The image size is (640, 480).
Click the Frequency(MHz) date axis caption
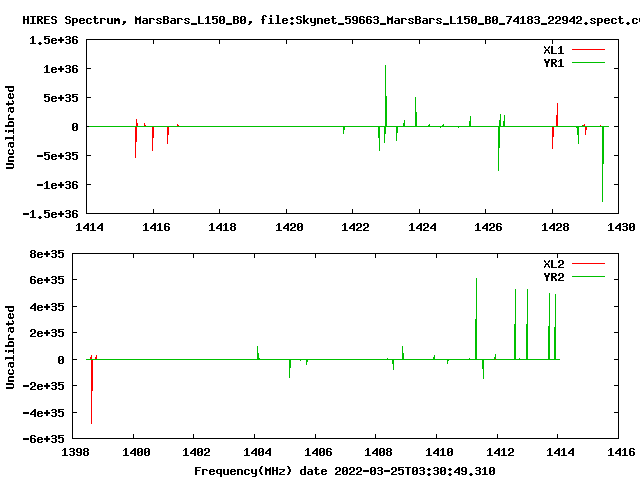click(x=345, y=471)
